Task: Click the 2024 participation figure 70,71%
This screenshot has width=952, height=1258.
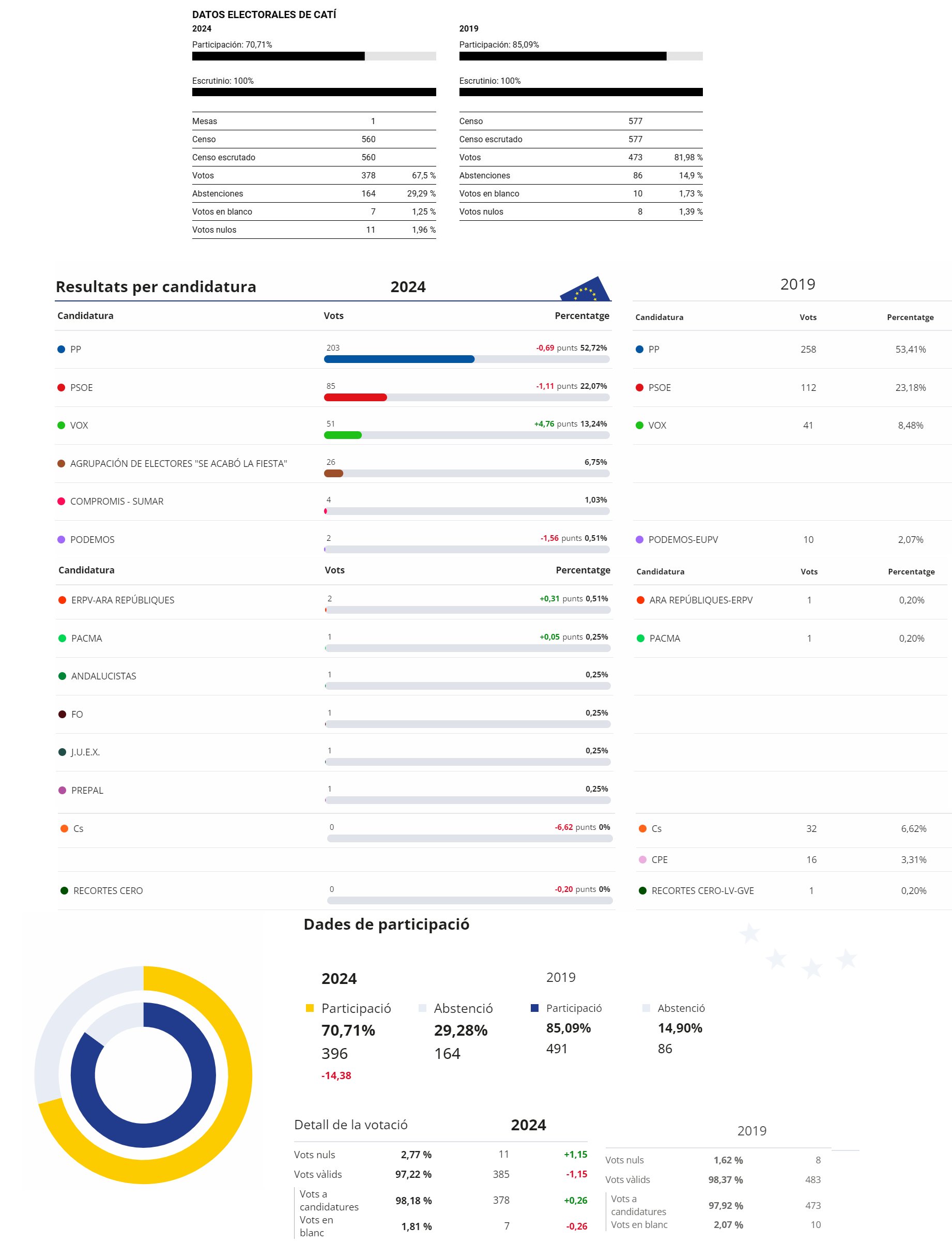Action: (348, 1030)
